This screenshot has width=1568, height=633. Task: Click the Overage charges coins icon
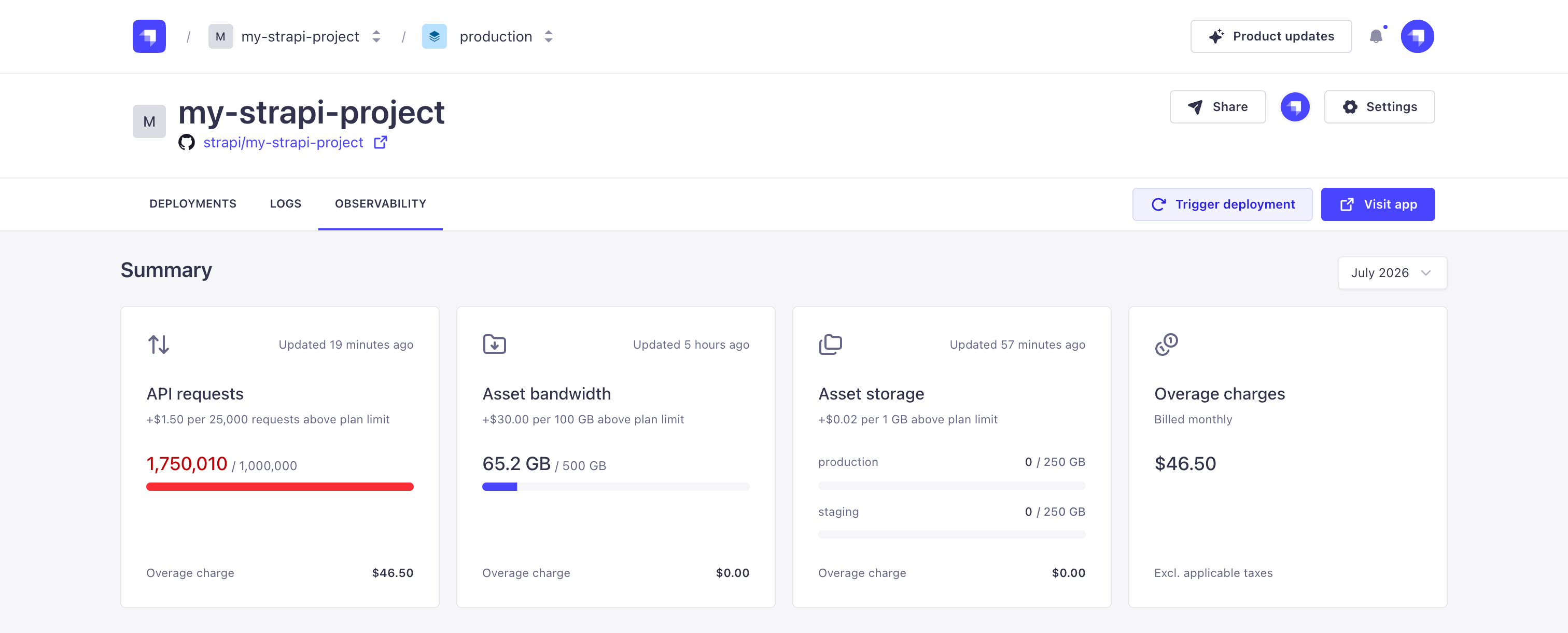coord(1166,344)
